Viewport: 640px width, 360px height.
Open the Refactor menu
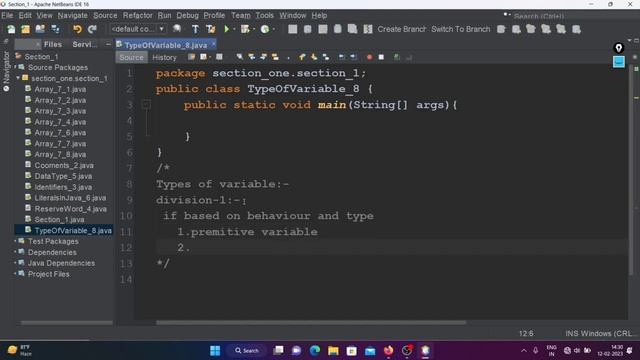[138, 15]
